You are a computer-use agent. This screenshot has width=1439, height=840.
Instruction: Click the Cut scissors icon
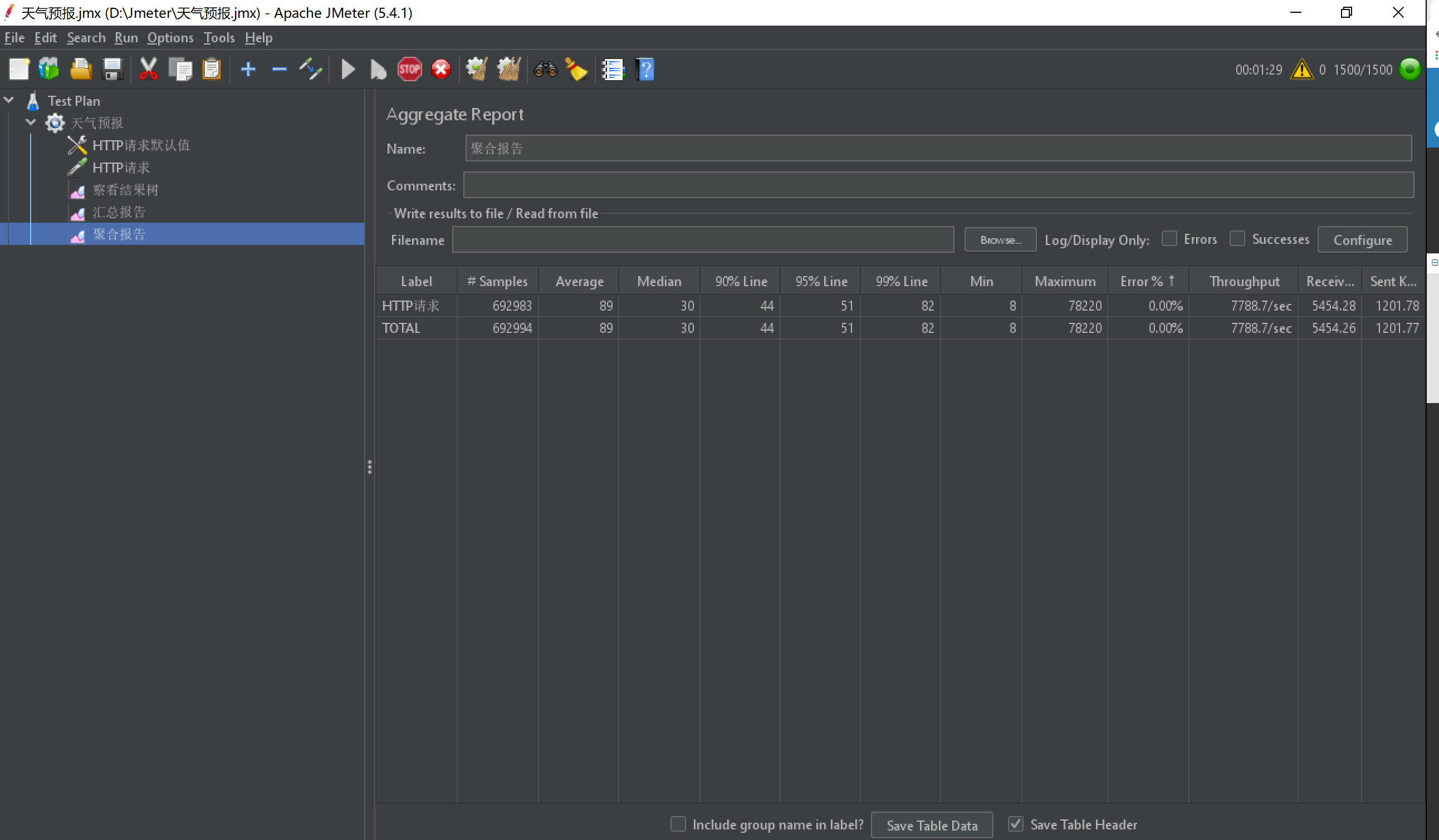[x=149, y=70]
